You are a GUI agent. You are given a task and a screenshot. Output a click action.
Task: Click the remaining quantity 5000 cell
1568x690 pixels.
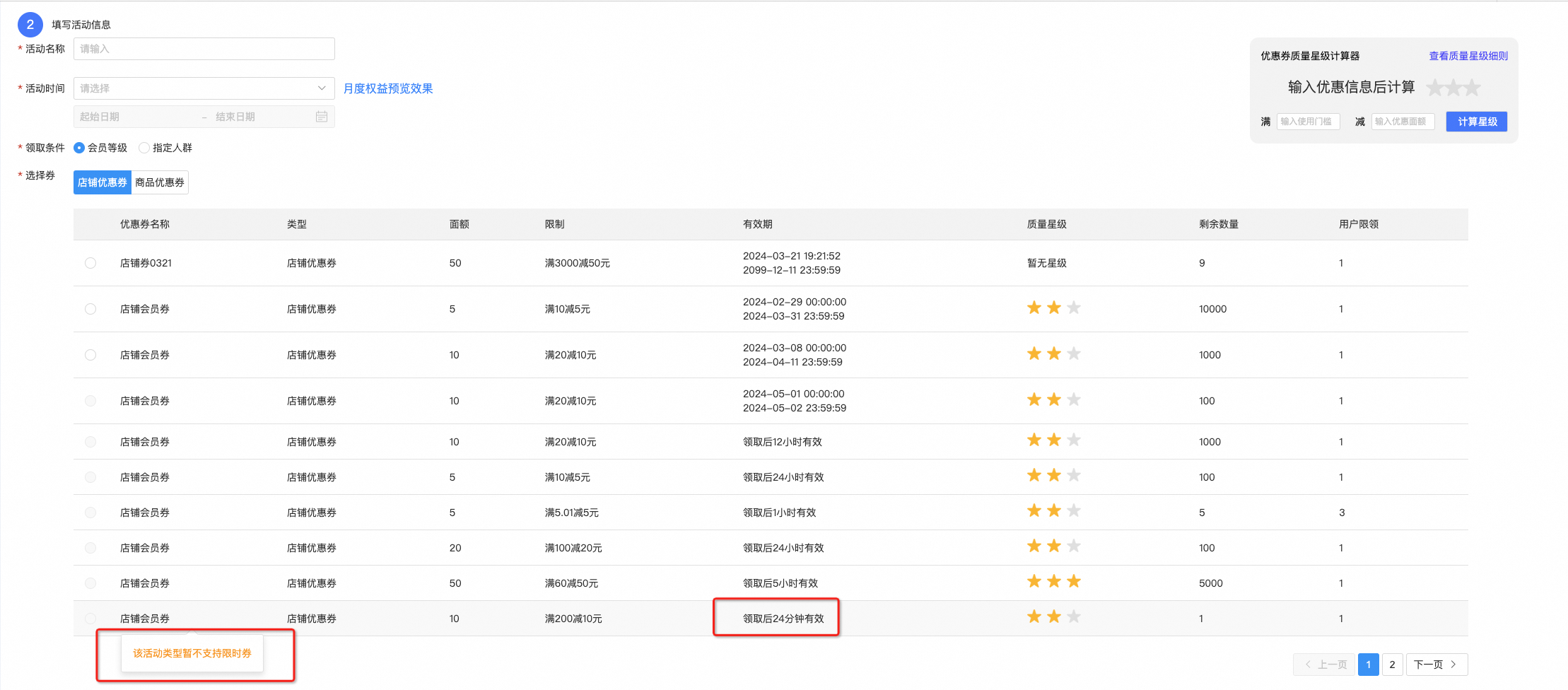(x=1211, y=583)
